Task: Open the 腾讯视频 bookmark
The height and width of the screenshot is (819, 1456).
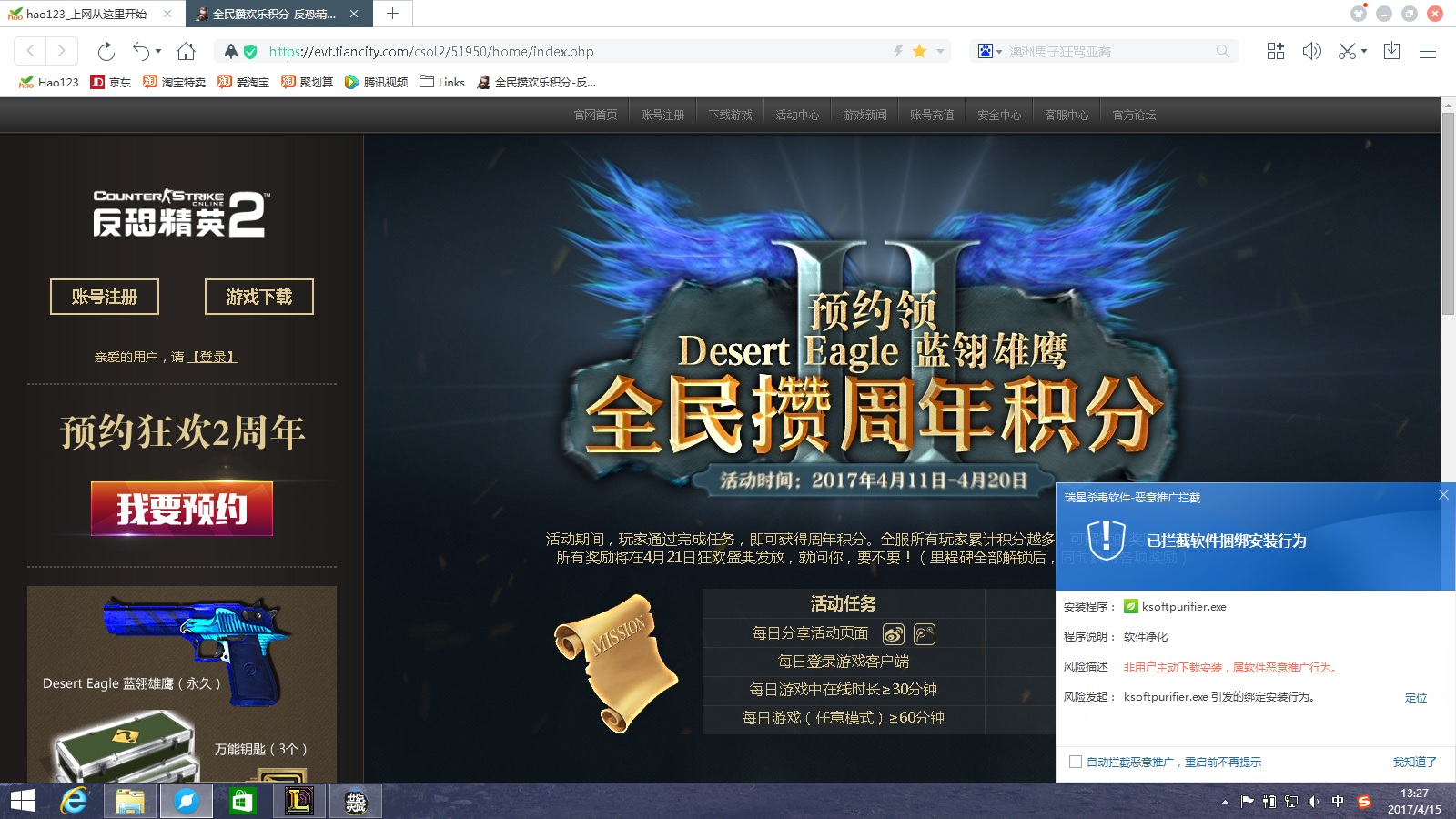Action: [377, 82]
